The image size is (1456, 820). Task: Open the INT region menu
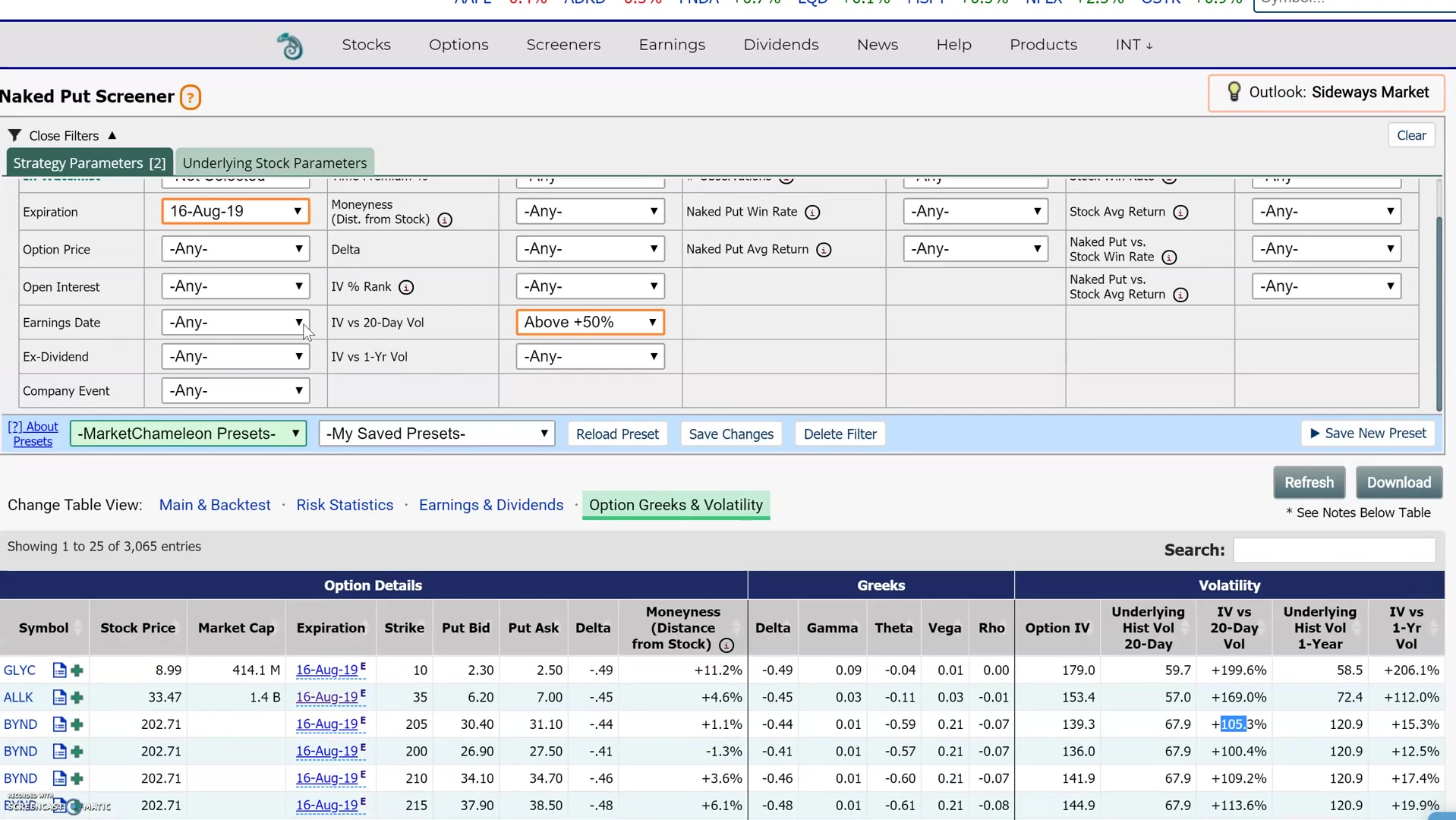(x=1133, y=45)
